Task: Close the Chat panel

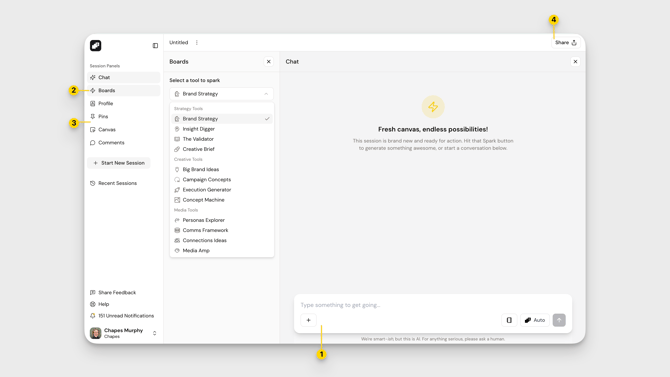Action: point(575,62)
